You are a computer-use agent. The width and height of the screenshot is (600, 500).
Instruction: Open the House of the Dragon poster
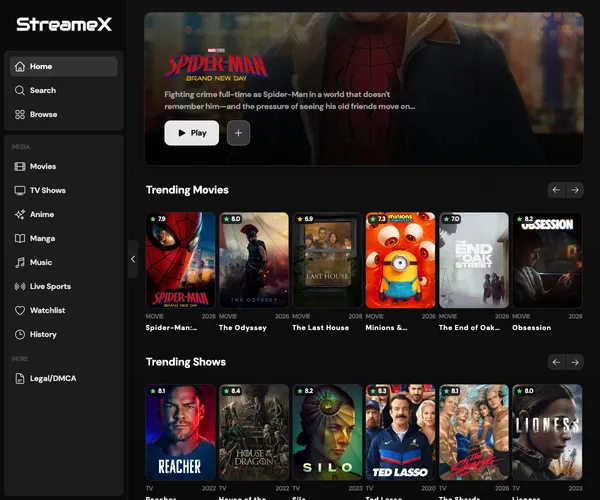point(254,432)
